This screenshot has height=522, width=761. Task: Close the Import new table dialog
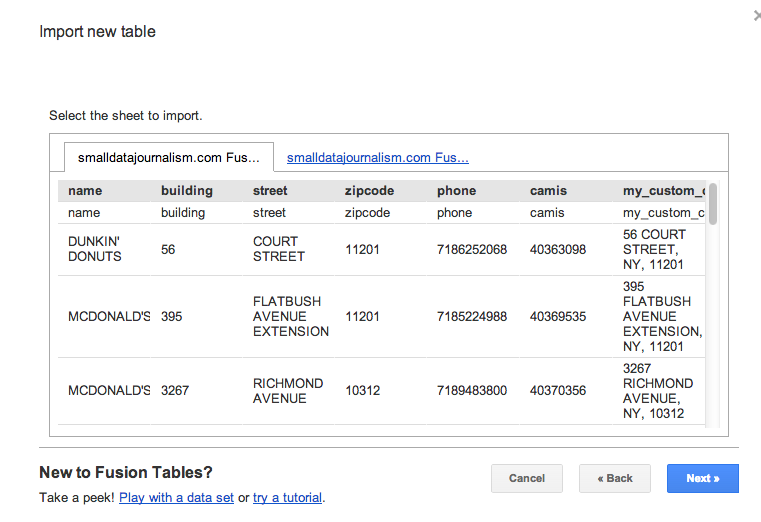(757, 16)
